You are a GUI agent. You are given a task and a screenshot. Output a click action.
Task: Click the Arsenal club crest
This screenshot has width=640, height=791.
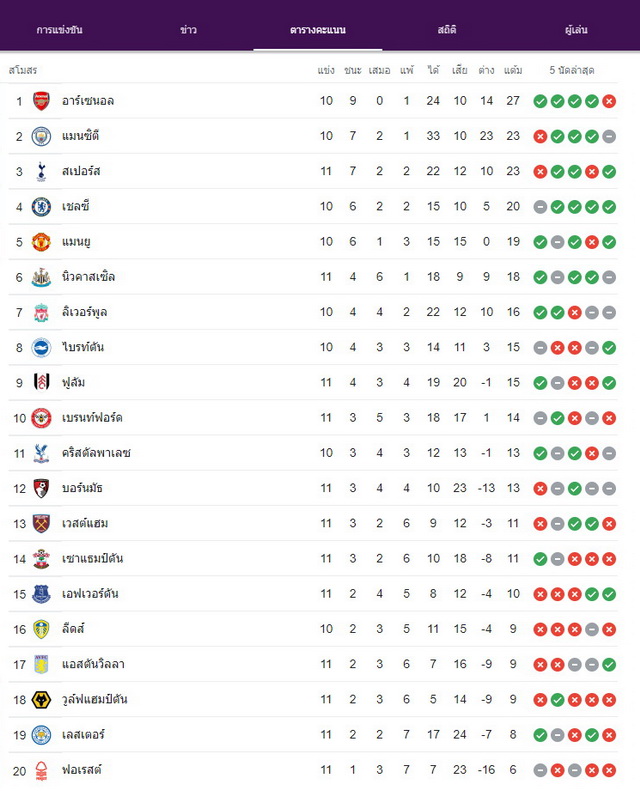[x=41, y=101]
